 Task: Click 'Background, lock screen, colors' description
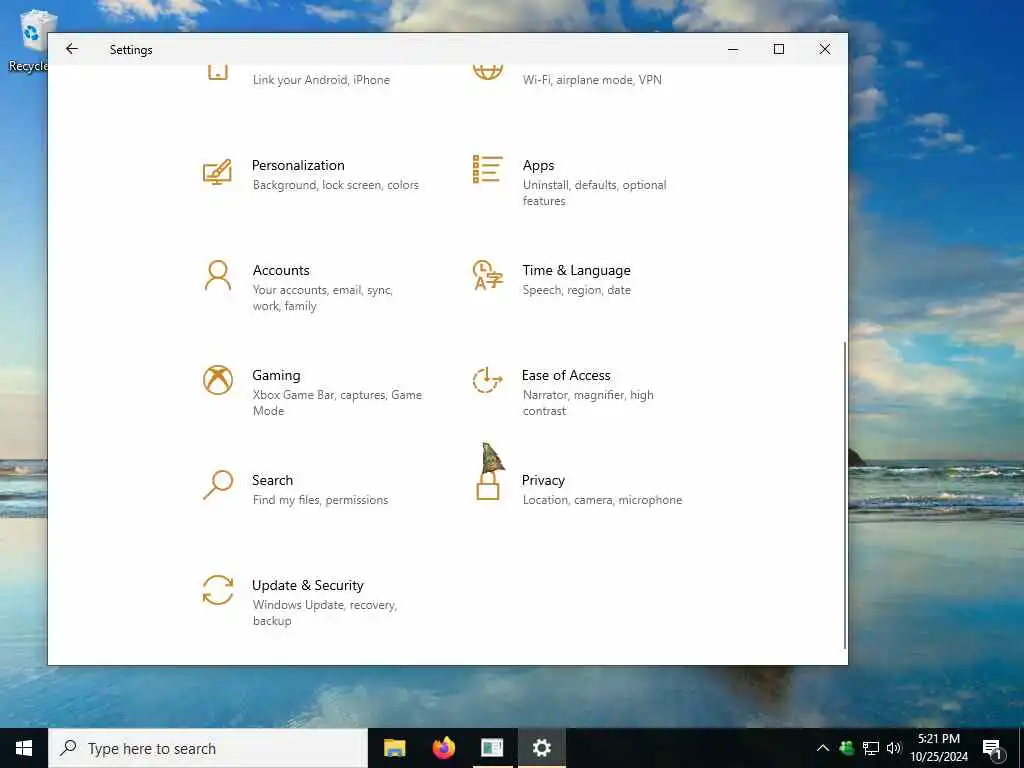click(336, 185)
